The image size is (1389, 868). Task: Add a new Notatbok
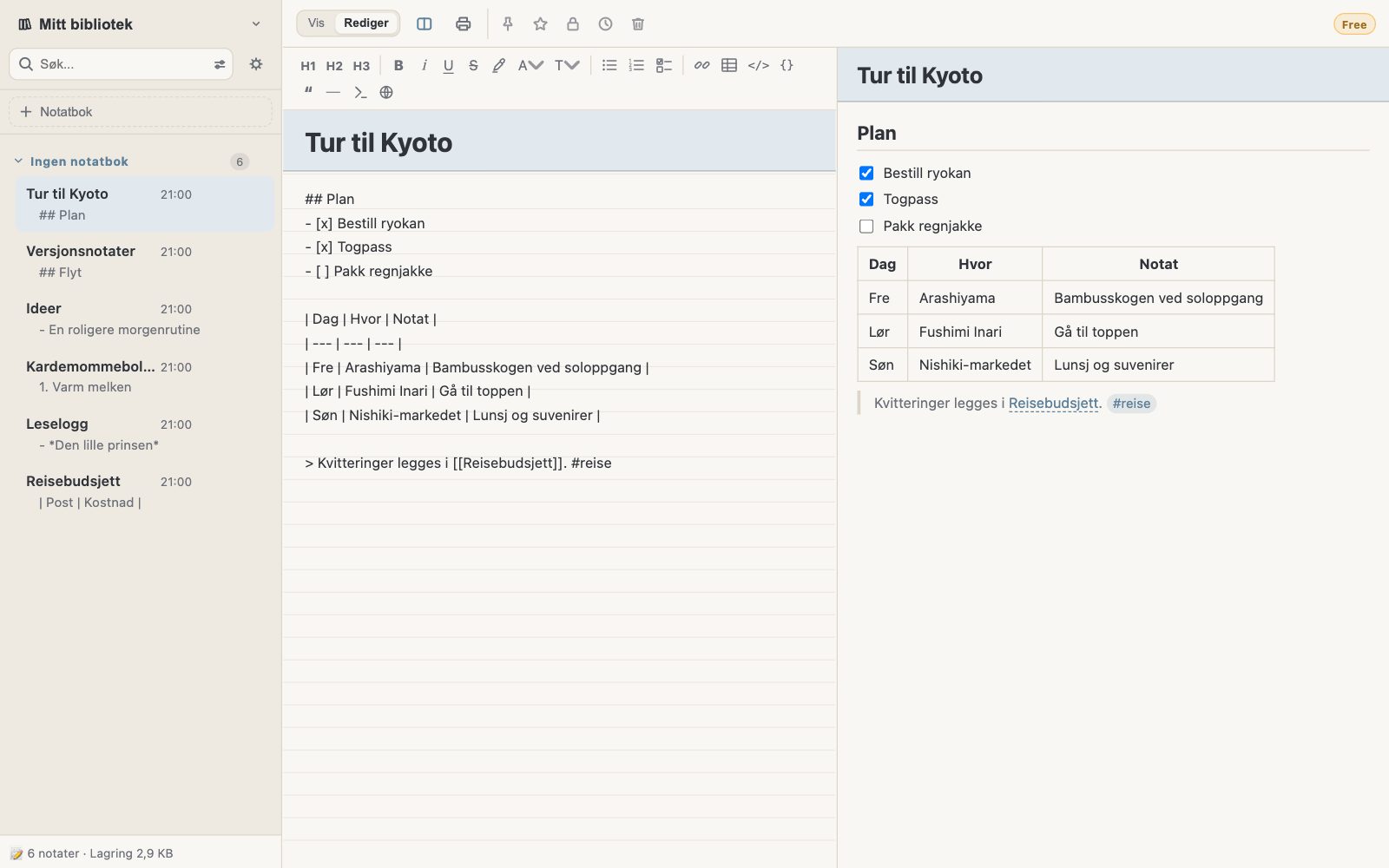[x=141, y=112]
